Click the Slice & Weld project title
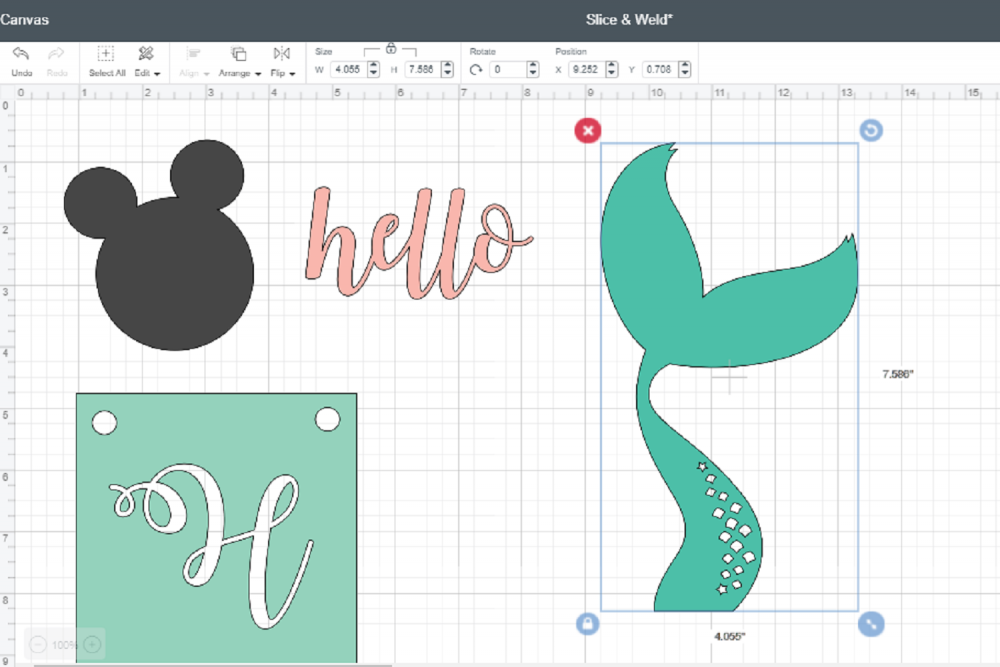 tap(629, 20)
